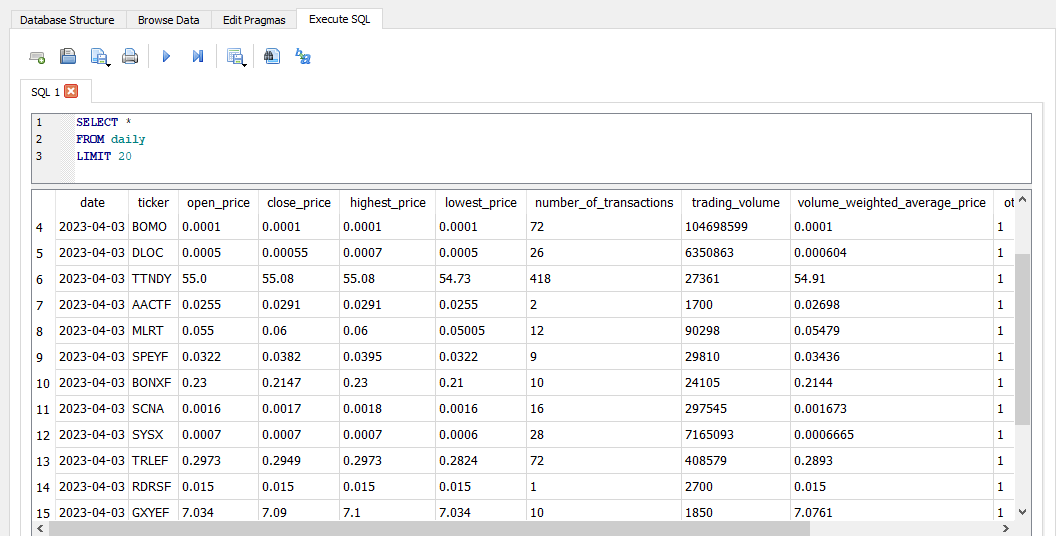Select the RDRSF ticker cell
The image size is (1056, 536).
153,486
